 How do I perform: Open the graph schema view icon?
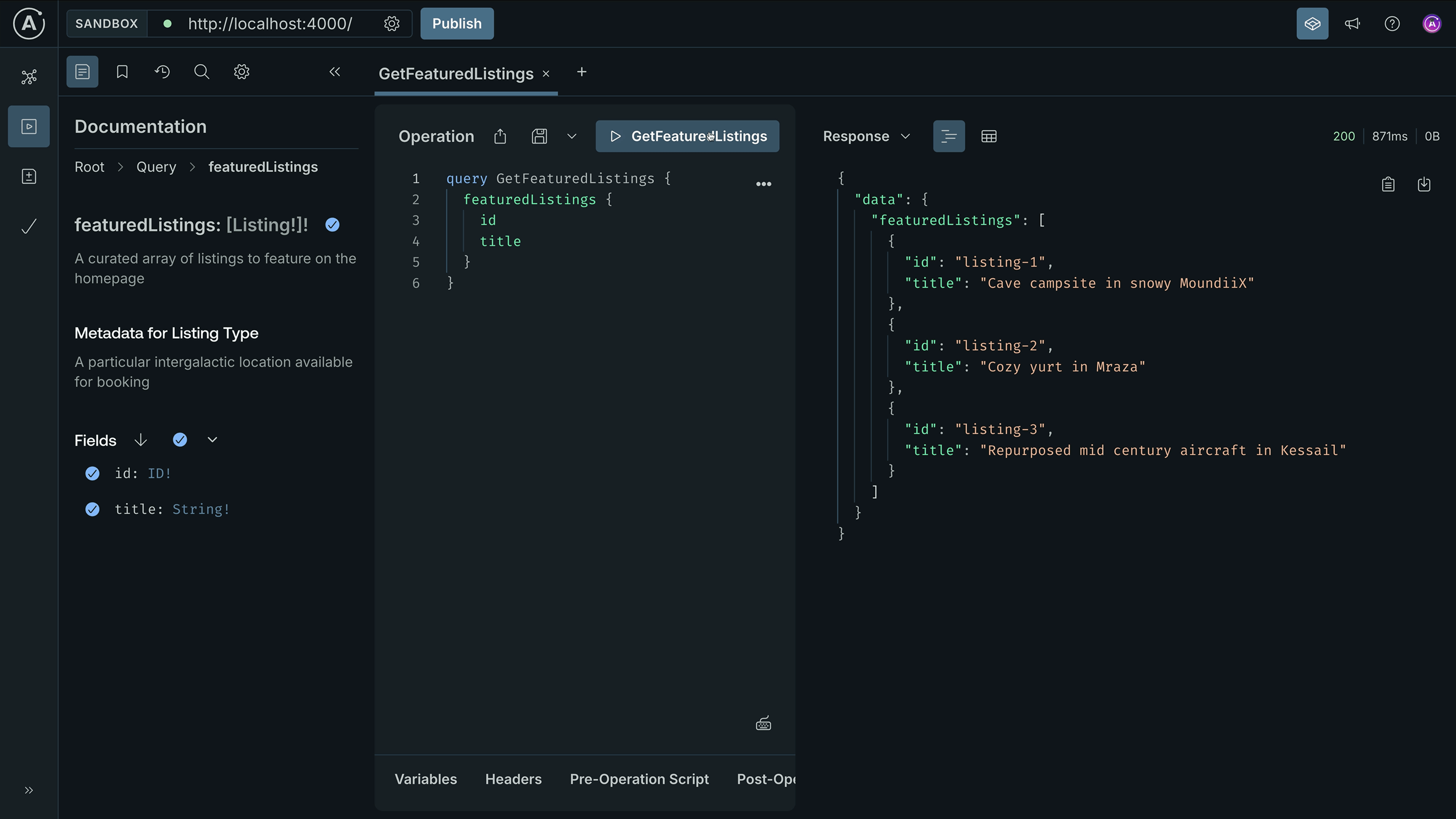[28, 77]
